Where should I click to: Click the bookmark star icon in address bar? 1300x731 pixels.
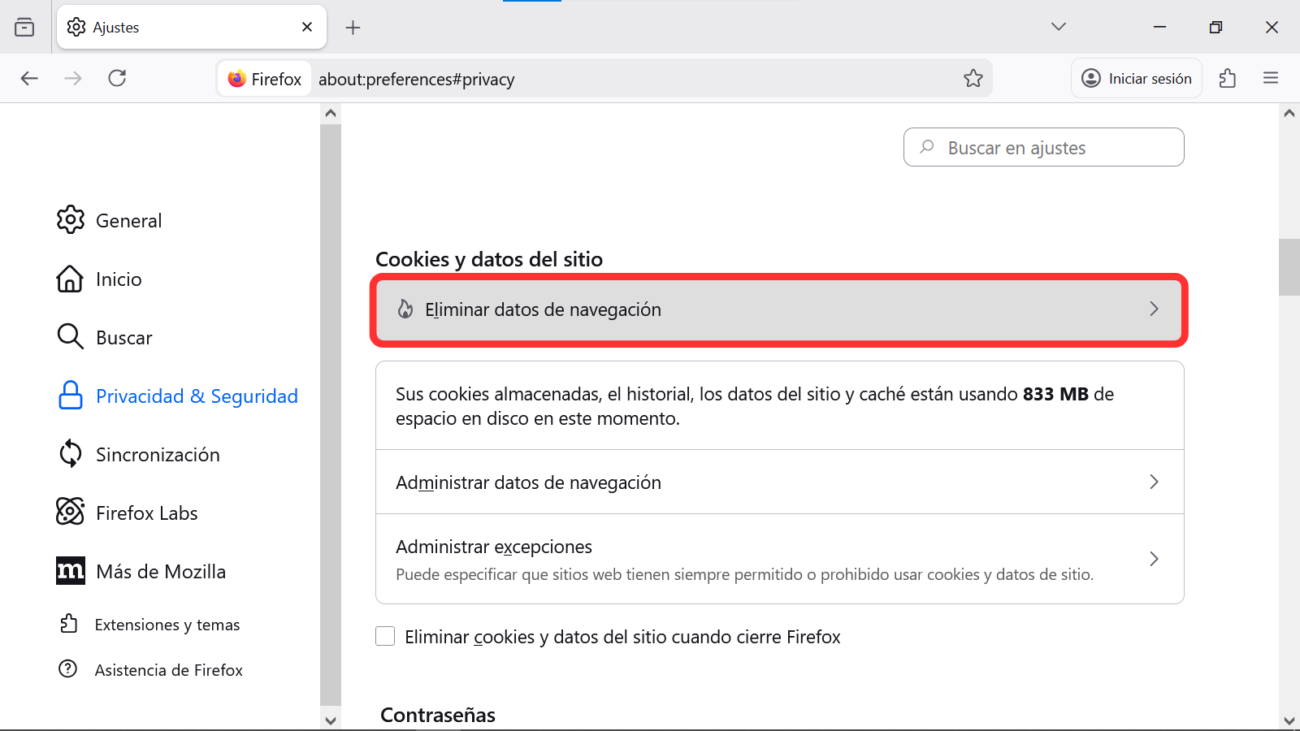973,79
